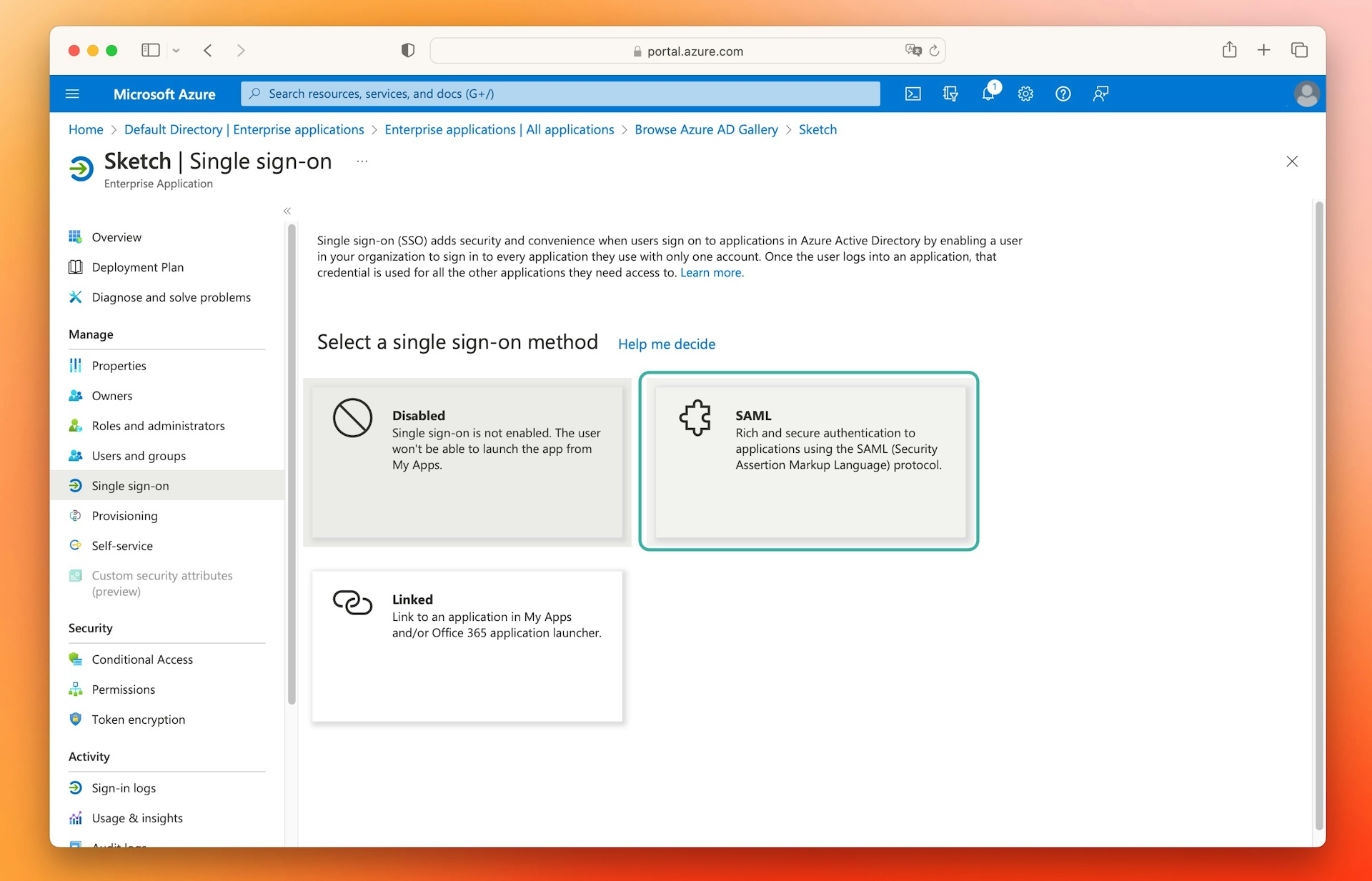Click the Properties icon in Manage
This screenshot has height=881, width=1372.
tap(75, 365)
